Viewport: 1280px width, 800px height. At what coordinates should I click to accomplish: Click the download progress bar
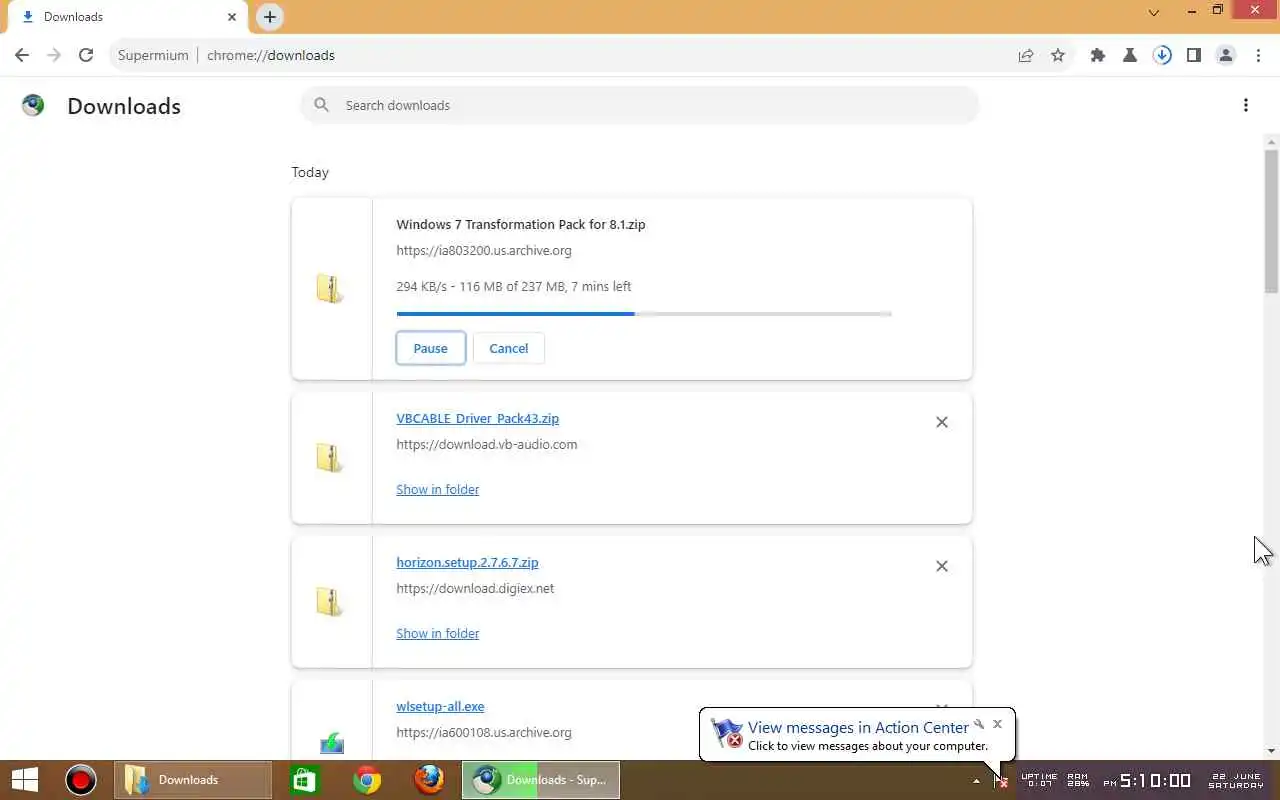pos(644,314)
